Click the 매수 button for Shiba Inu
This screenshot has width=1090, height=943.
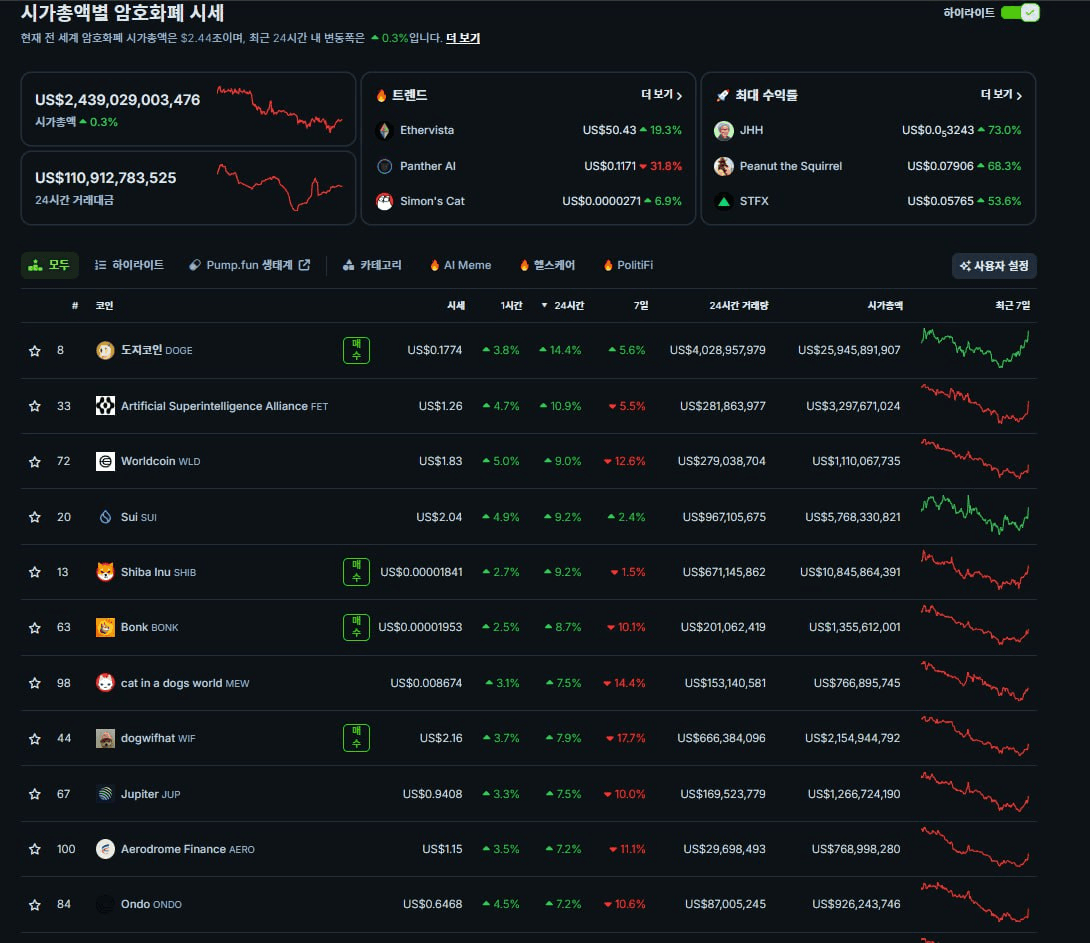[x=356, y=572]
